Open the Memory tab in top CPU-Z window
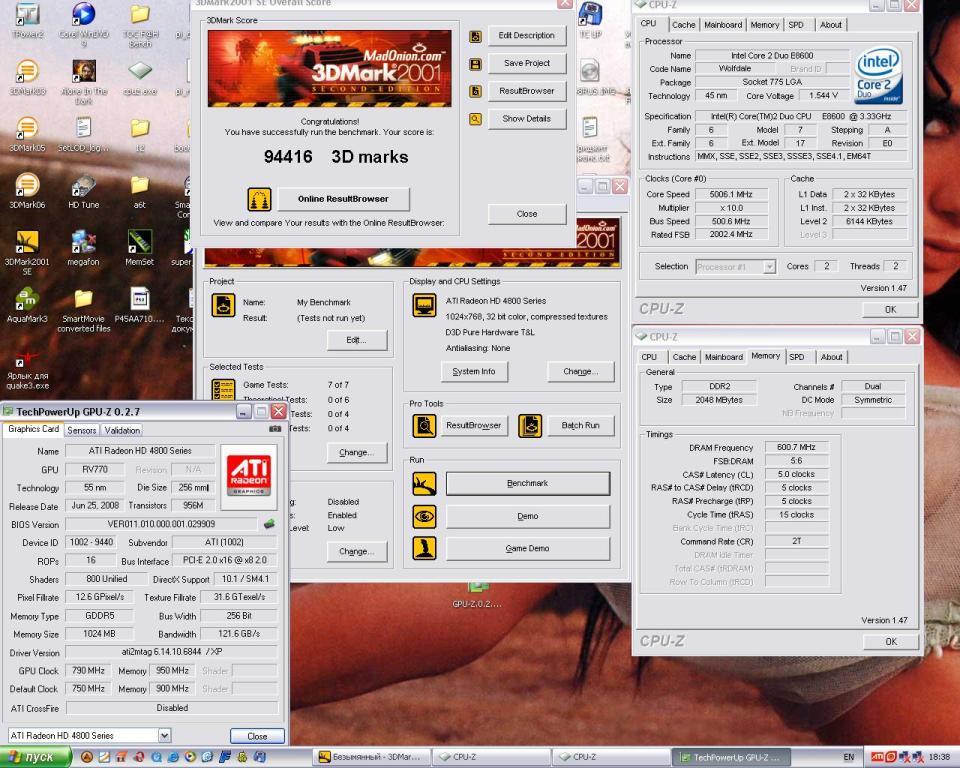 click(765, 24)
